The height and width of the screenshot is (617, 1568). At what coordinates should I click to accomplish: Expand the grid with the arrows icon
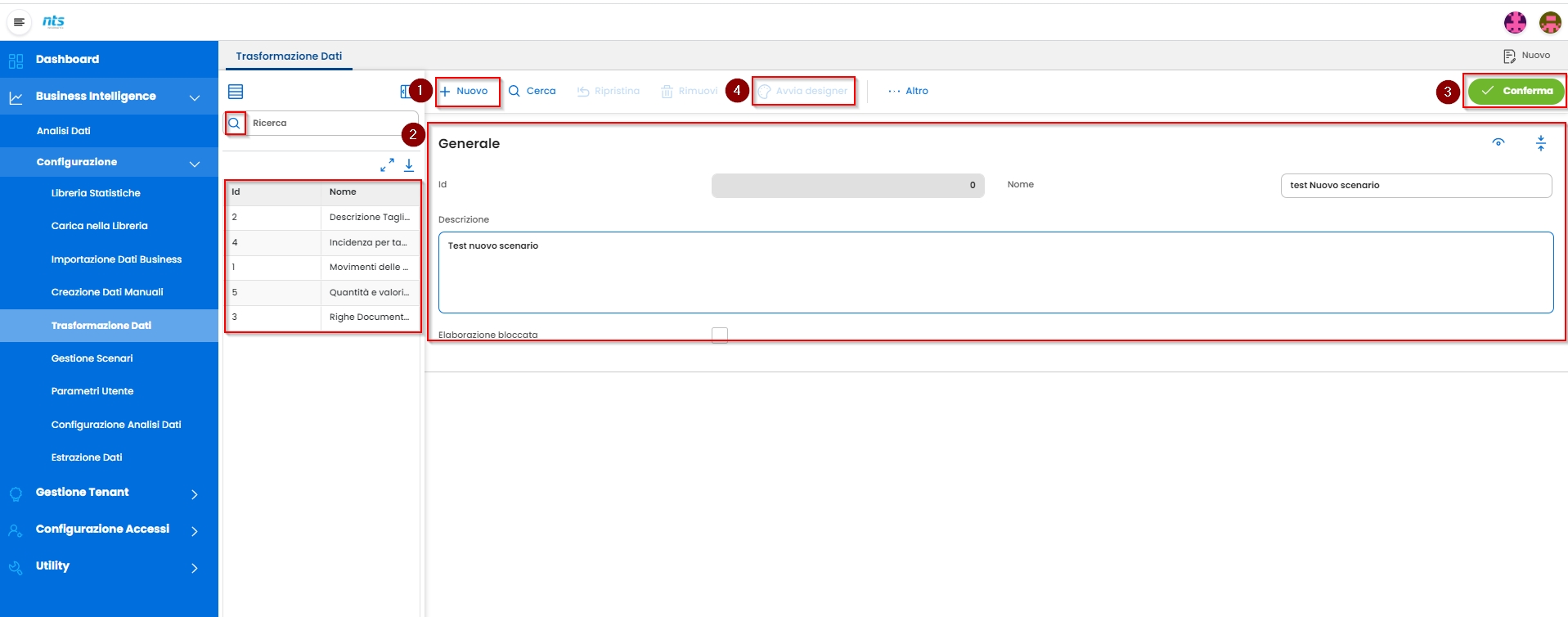(387, 165)
